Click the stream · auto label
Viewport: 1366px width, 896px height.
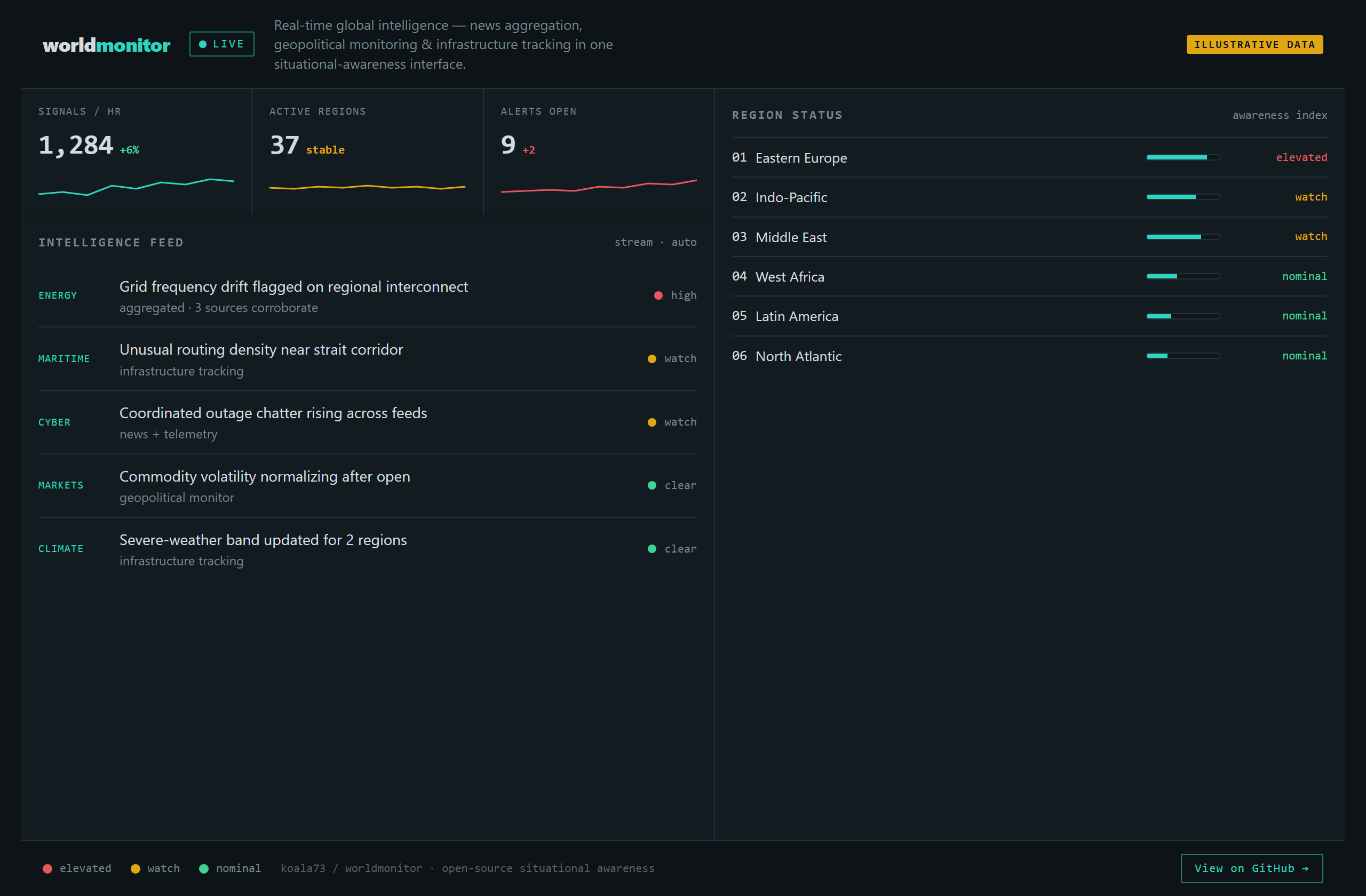pyautogui.click(x=655, y=242)
